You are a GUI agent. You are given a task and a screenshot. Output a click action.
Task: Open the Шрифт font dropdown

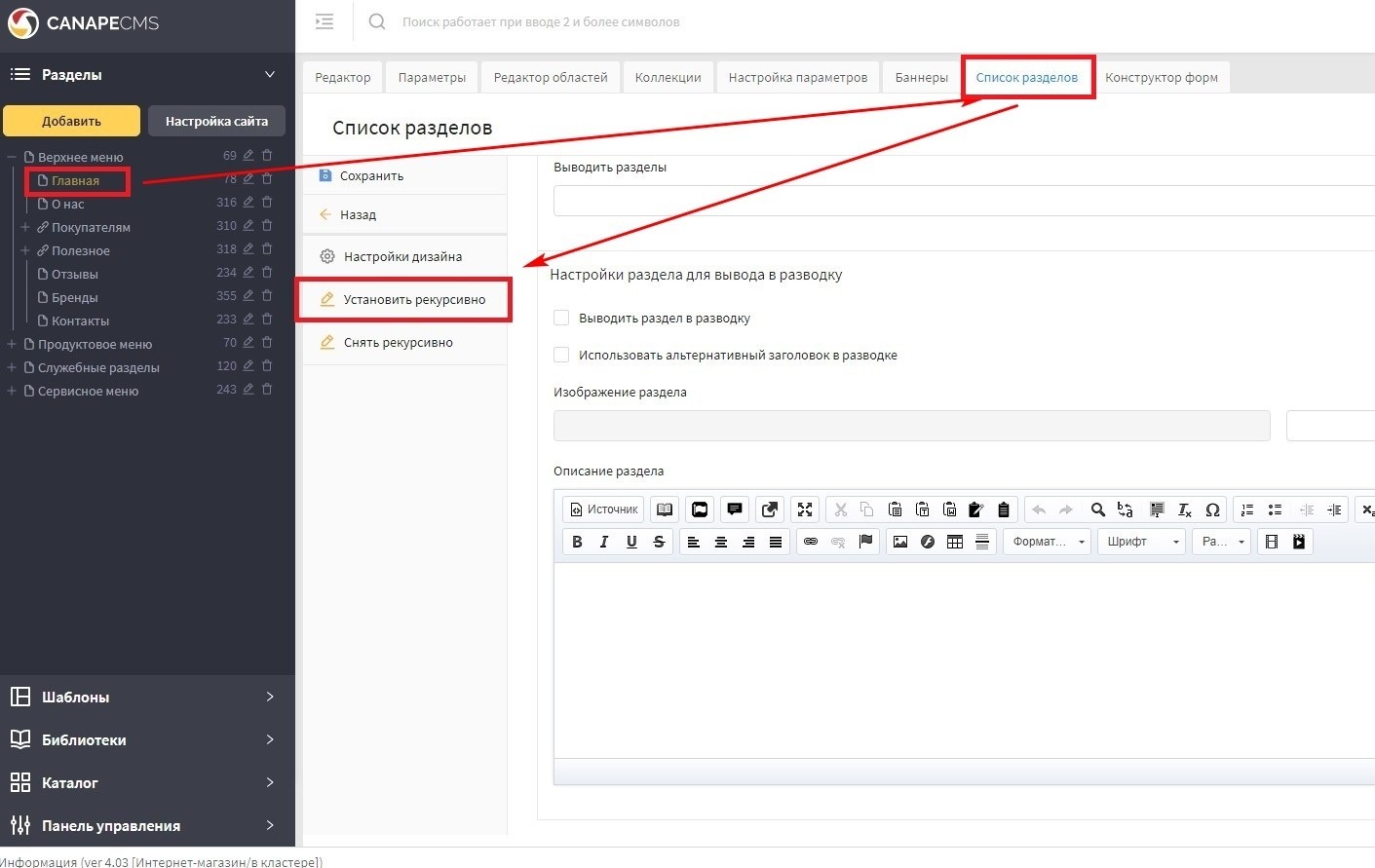pyautogui.click(x=1142, y=542)
